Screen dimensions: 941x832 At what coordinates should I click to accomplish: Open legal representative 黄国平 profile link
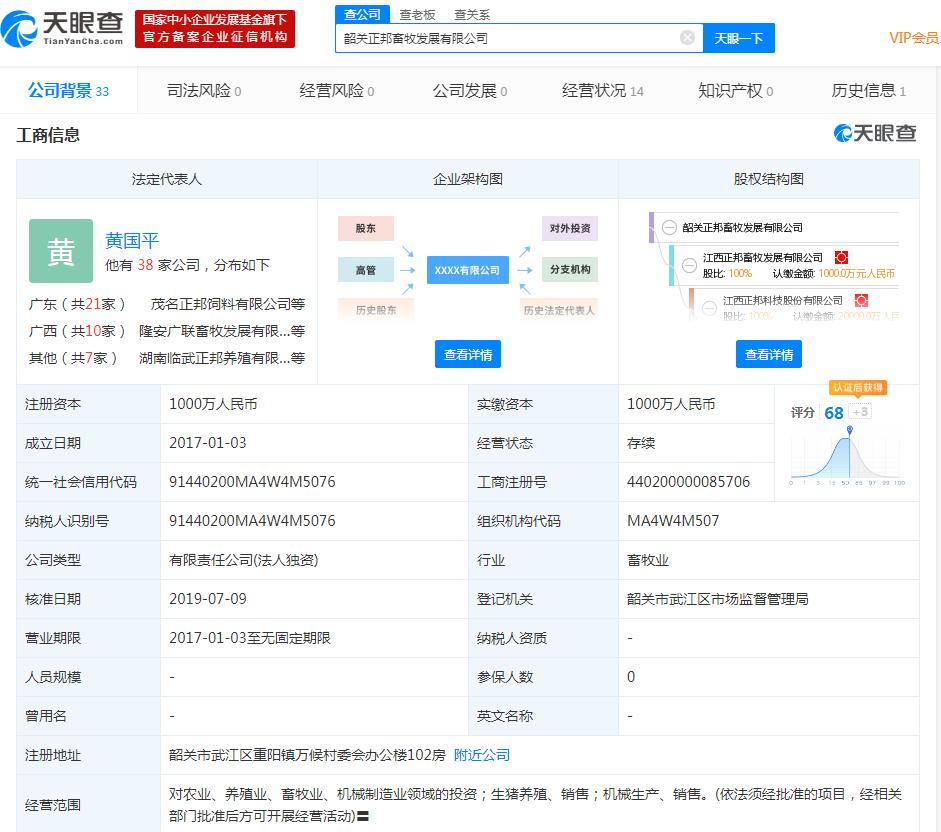[x=132, y=241]
